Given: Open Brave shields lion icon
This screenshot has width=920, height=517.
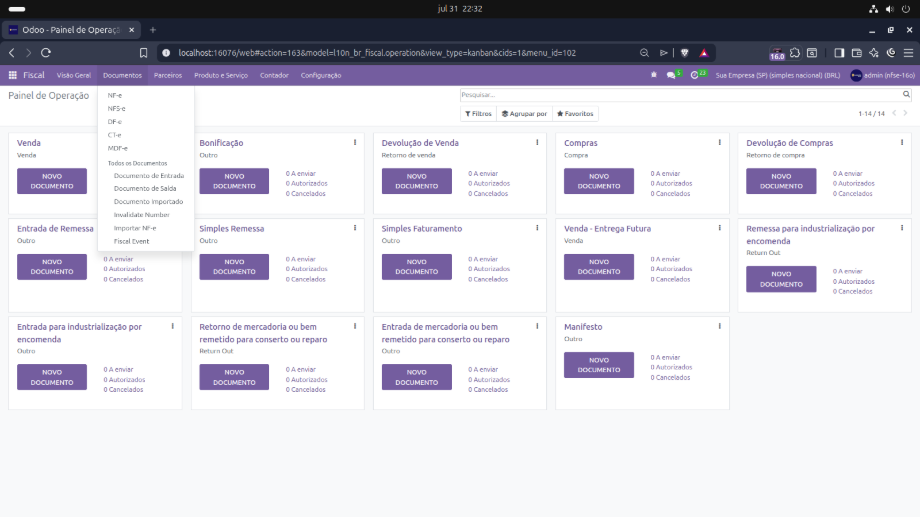Looking at the screenshot, I should [684, 53].
